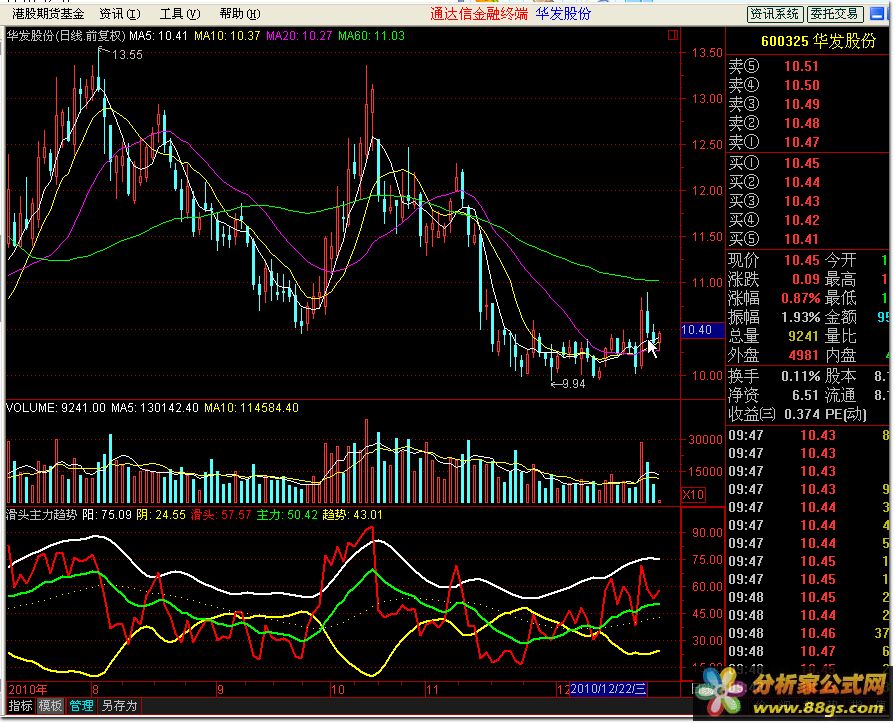Screen dimensions: 895x723
Task: Select the 买⑤ 10.41 bid row
Action: tap(808, 239)
